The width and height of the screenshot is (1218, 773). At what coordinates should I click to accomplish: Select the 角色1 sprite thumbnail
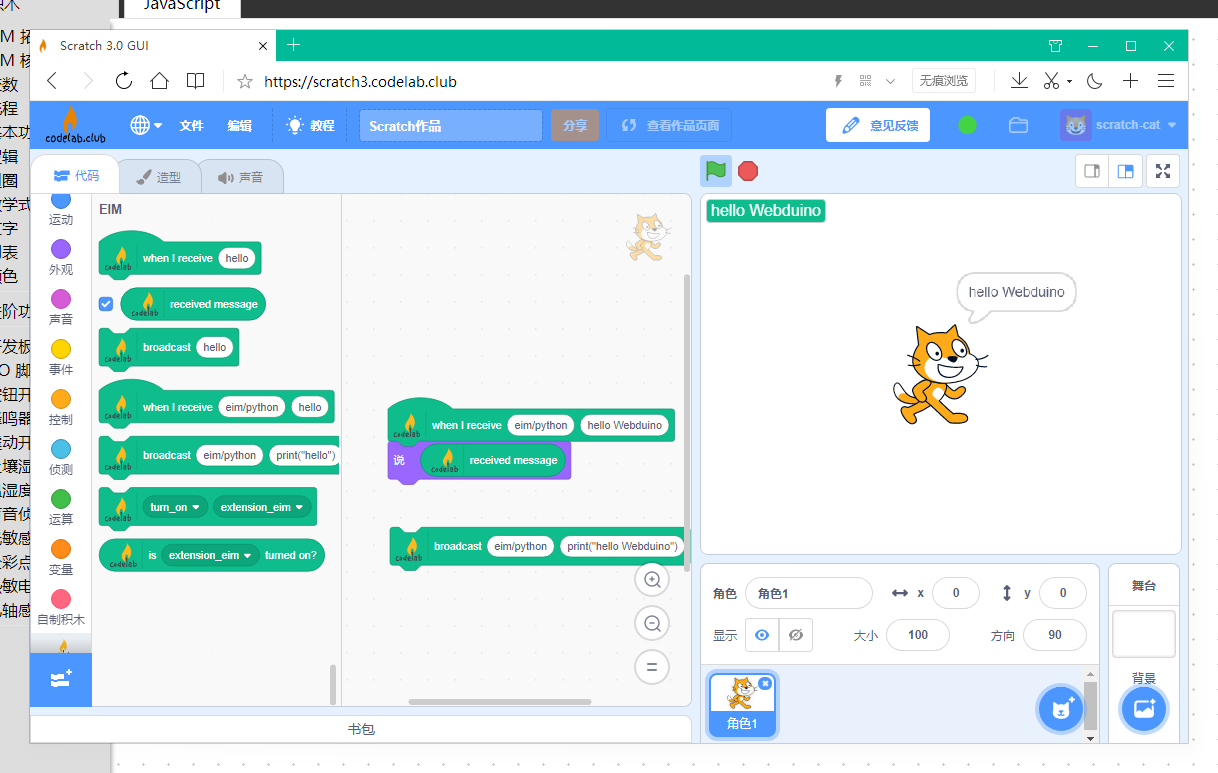[x=742, y=704]
